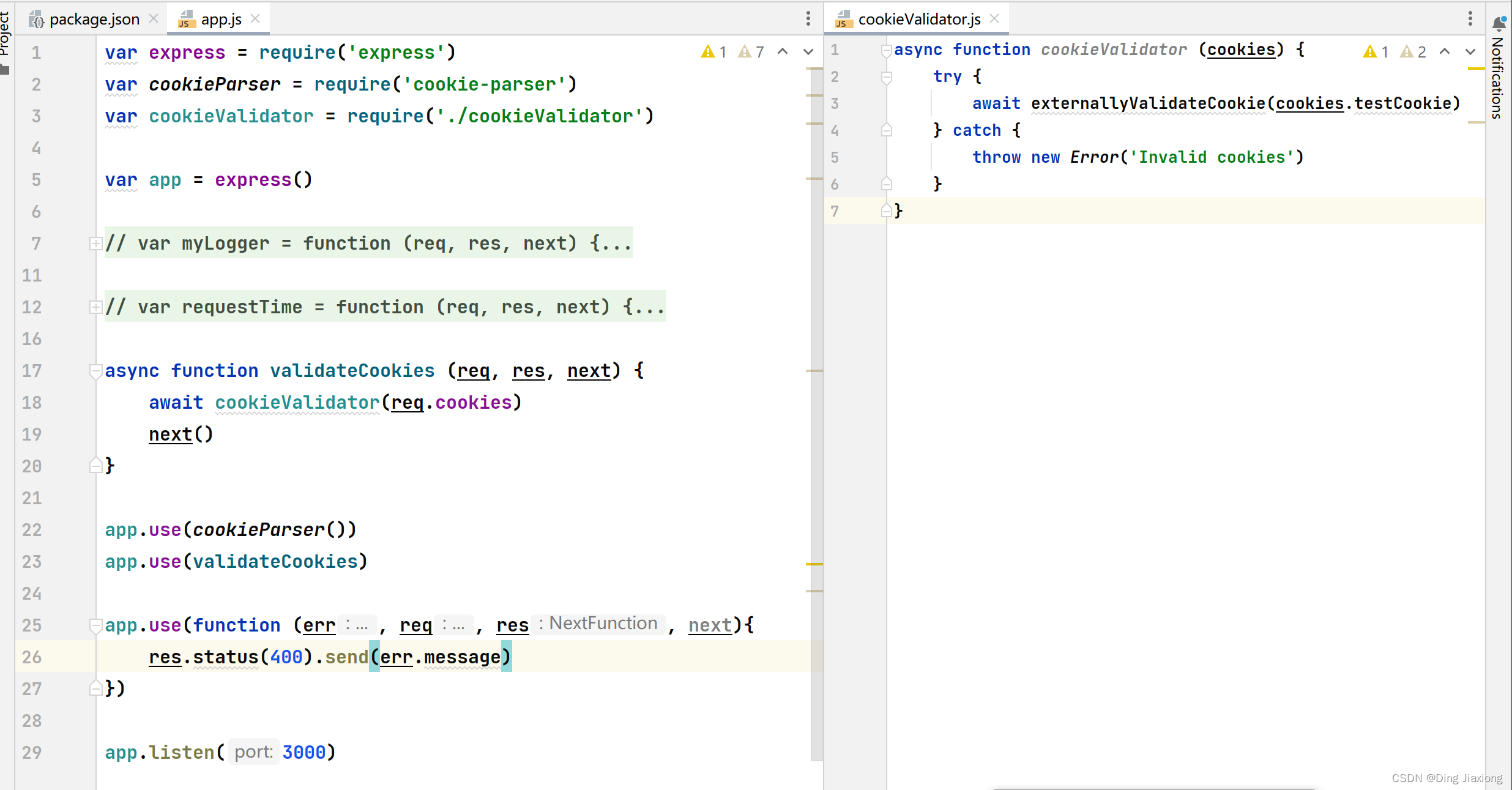1512x790 pixels.
Task: Close the package.json tab
Action: click(154, 19)
